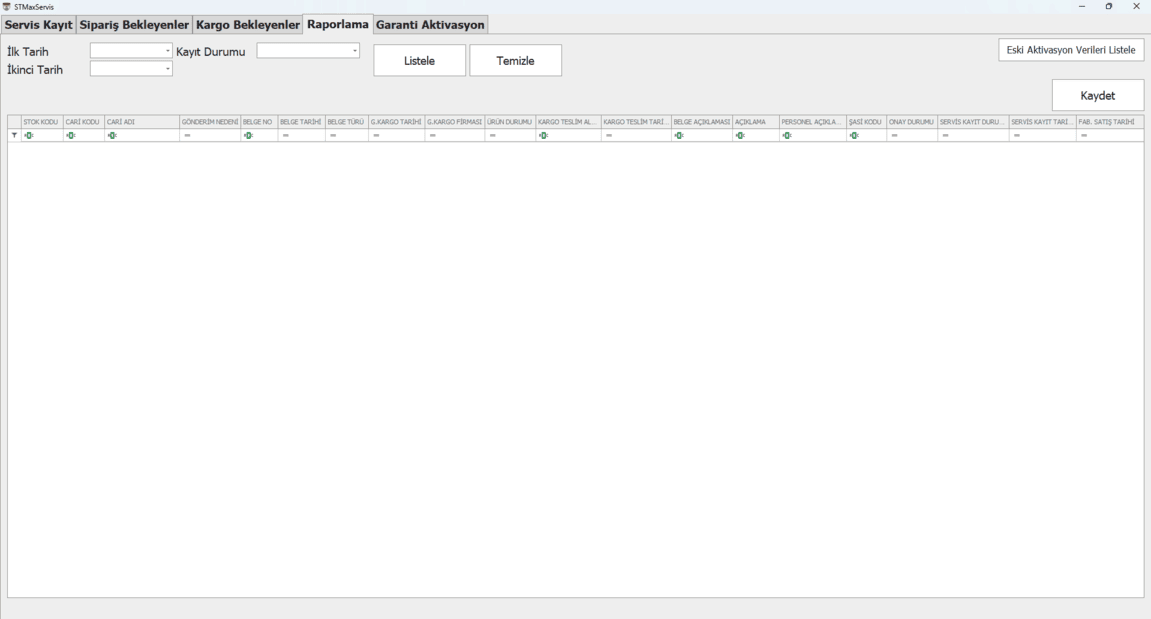
Task: Click the SERVİS KAYIT DURU... column header
Action: click(973, 122)
